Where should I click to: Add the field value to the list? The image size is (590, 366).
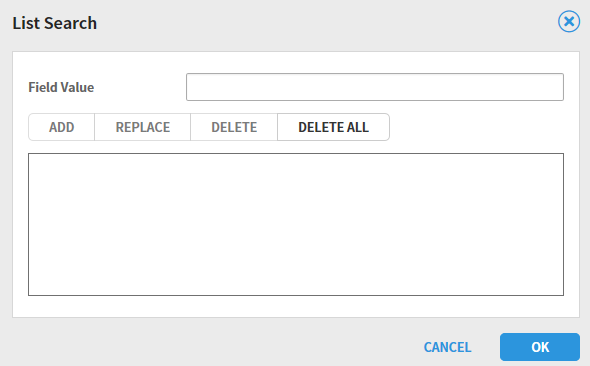(61, 127)
